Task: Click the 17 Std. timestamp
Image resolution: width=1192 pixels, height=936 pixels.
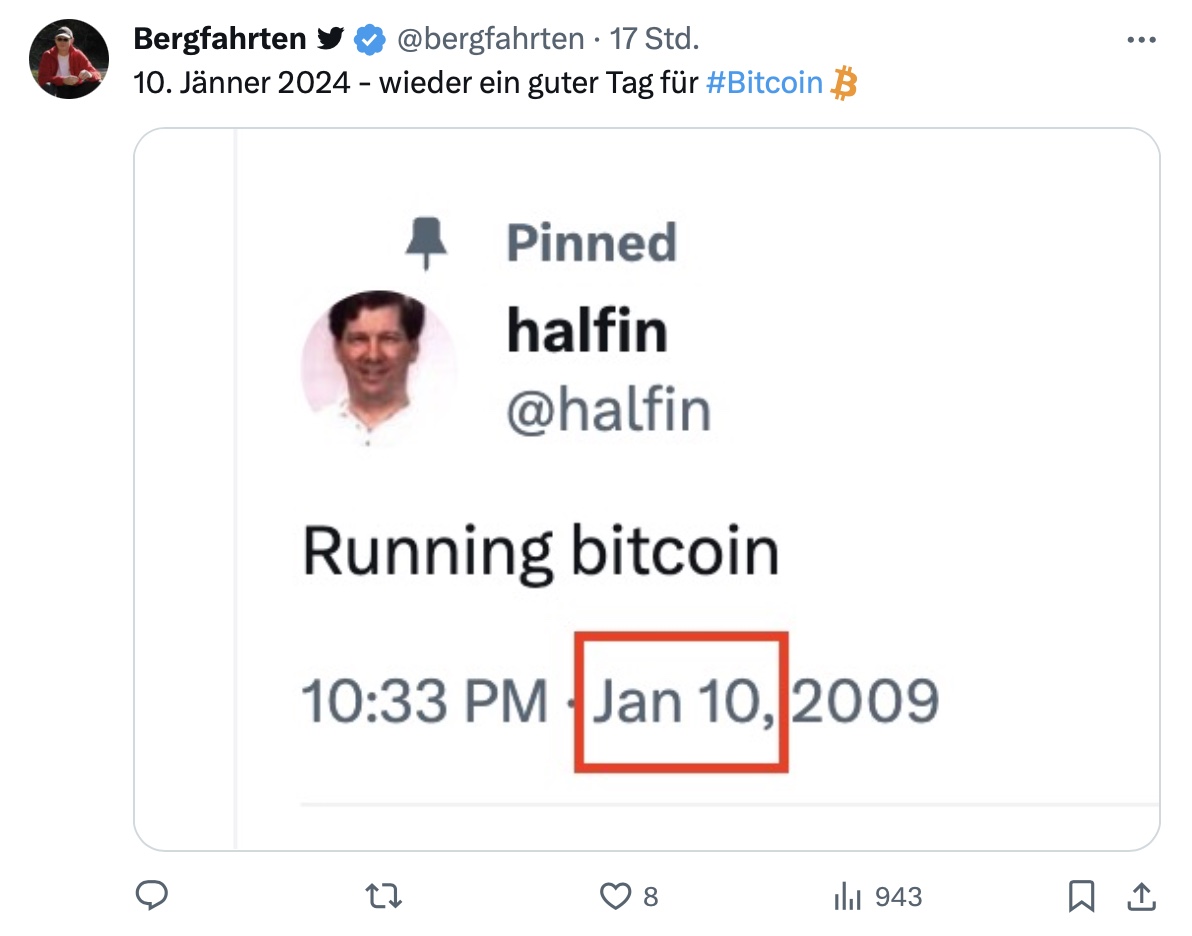Action: pos(655,40)
